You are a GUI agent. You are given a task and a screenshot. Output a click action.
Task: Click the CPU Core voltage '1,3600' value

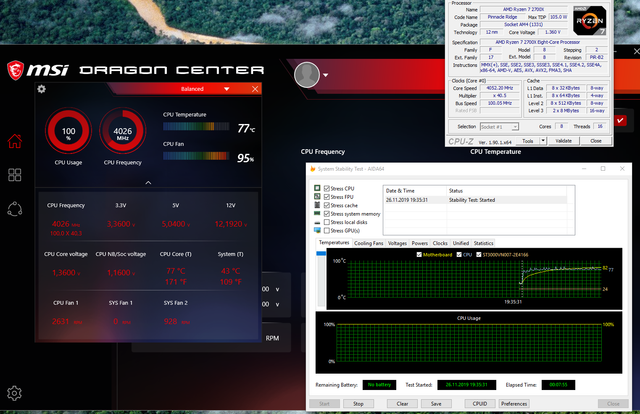pos(64,273)
